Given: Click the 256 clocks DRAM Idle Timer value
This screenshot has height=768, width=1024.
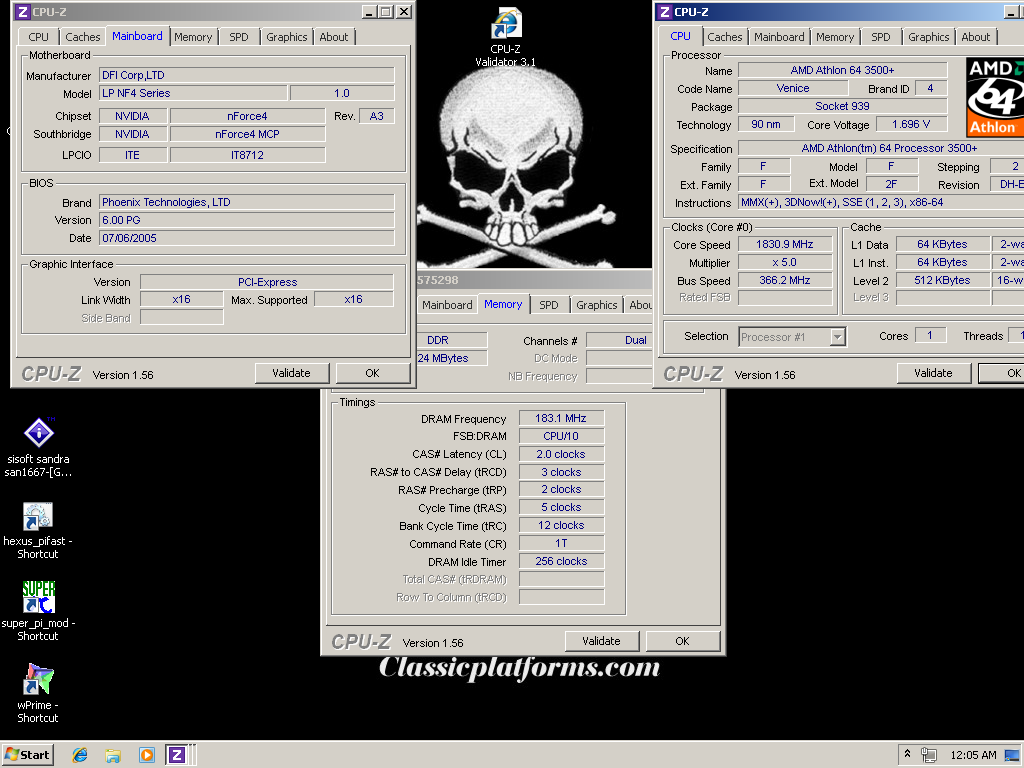Looking at the screenshot, I should point(561,561).
